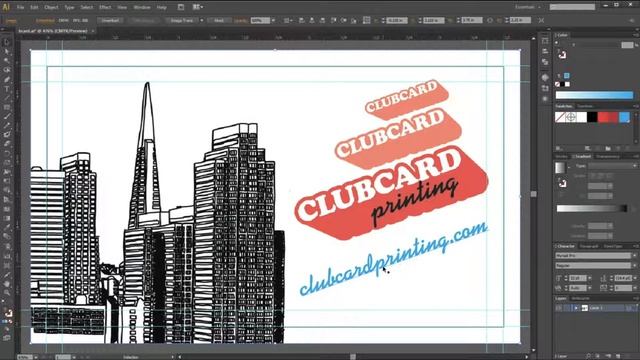Select the black swatch

point(592,118)
